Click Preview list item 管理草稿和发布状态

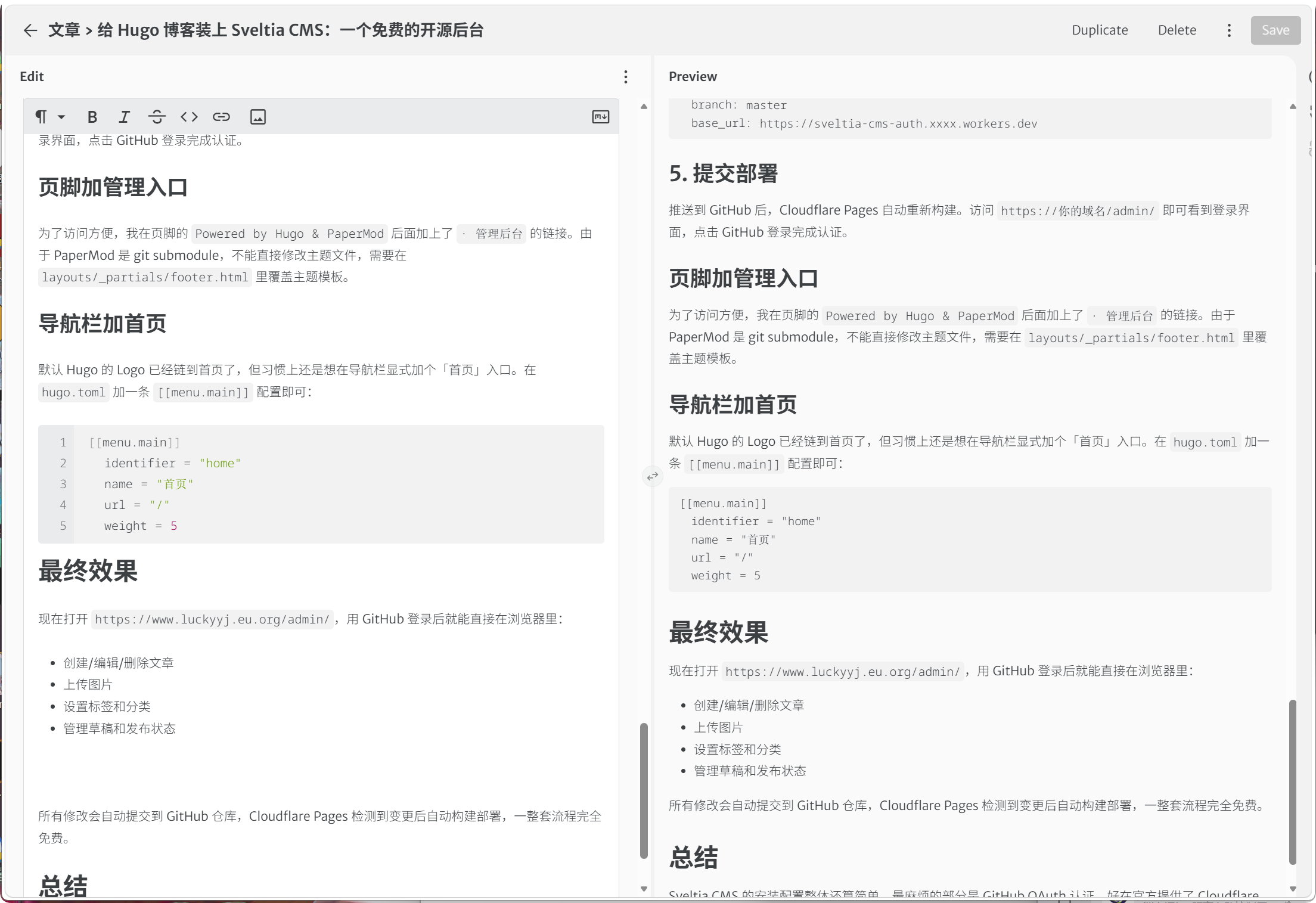tap(750, 771)
